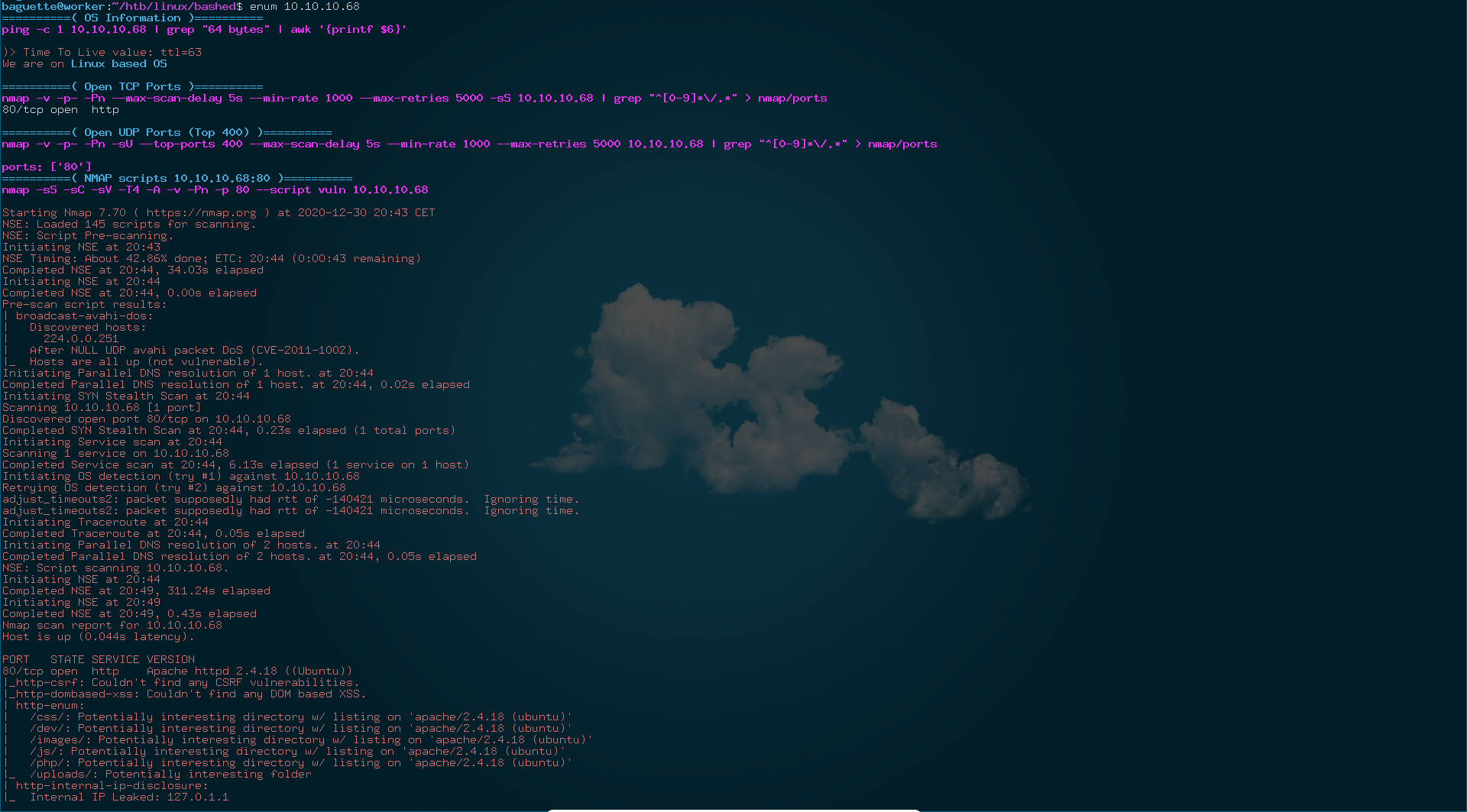Click the 'Completed SYN Stealth Scan' line
The height and width of the screenshot is (812, 1467).
pos(228,430)
